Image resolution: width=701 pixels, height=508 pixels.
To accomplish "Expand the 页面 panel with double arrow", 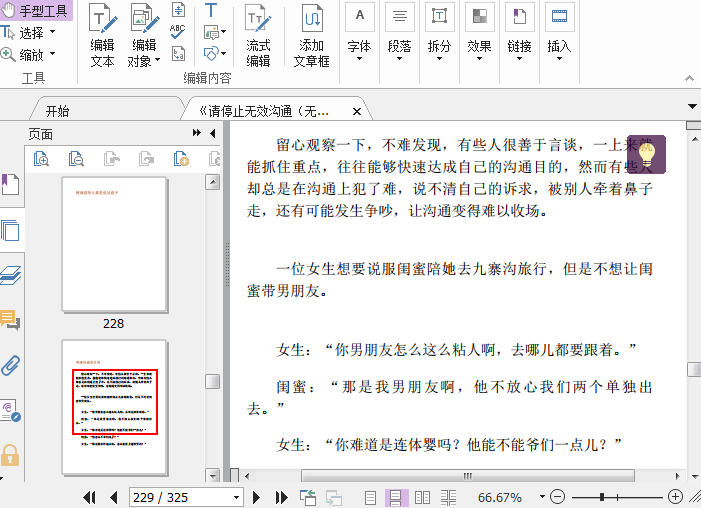I will 197,133.
